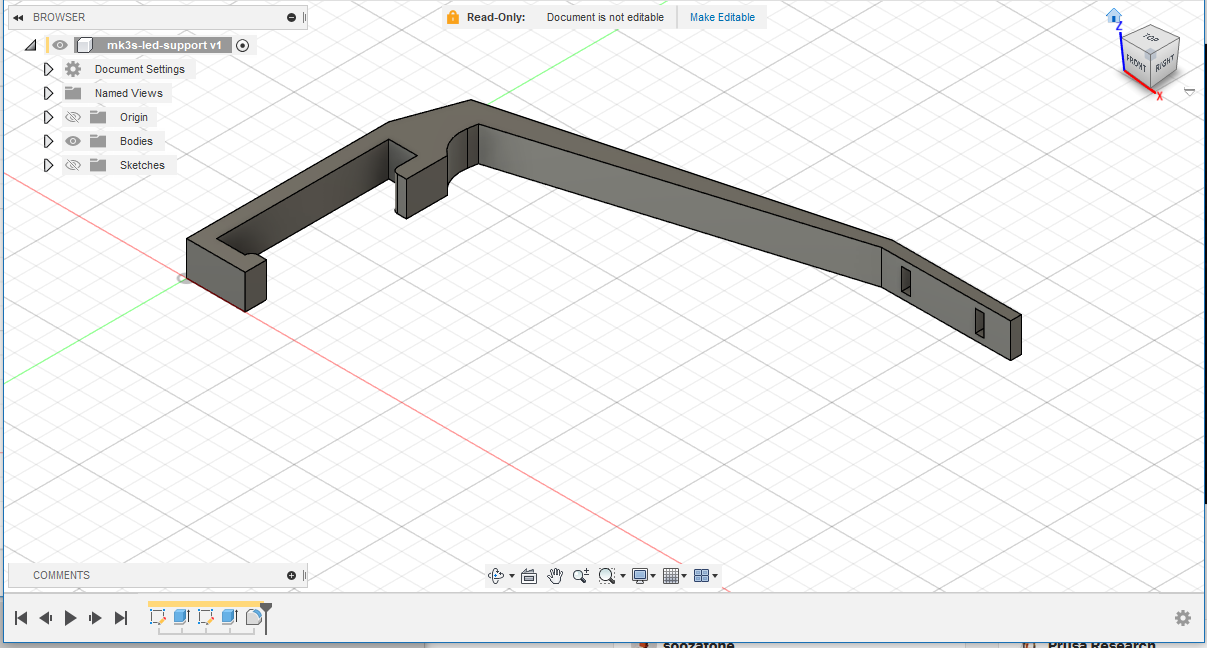
Task: Activate component radio button next to mk3s-led-support
Action: point(242,45)
